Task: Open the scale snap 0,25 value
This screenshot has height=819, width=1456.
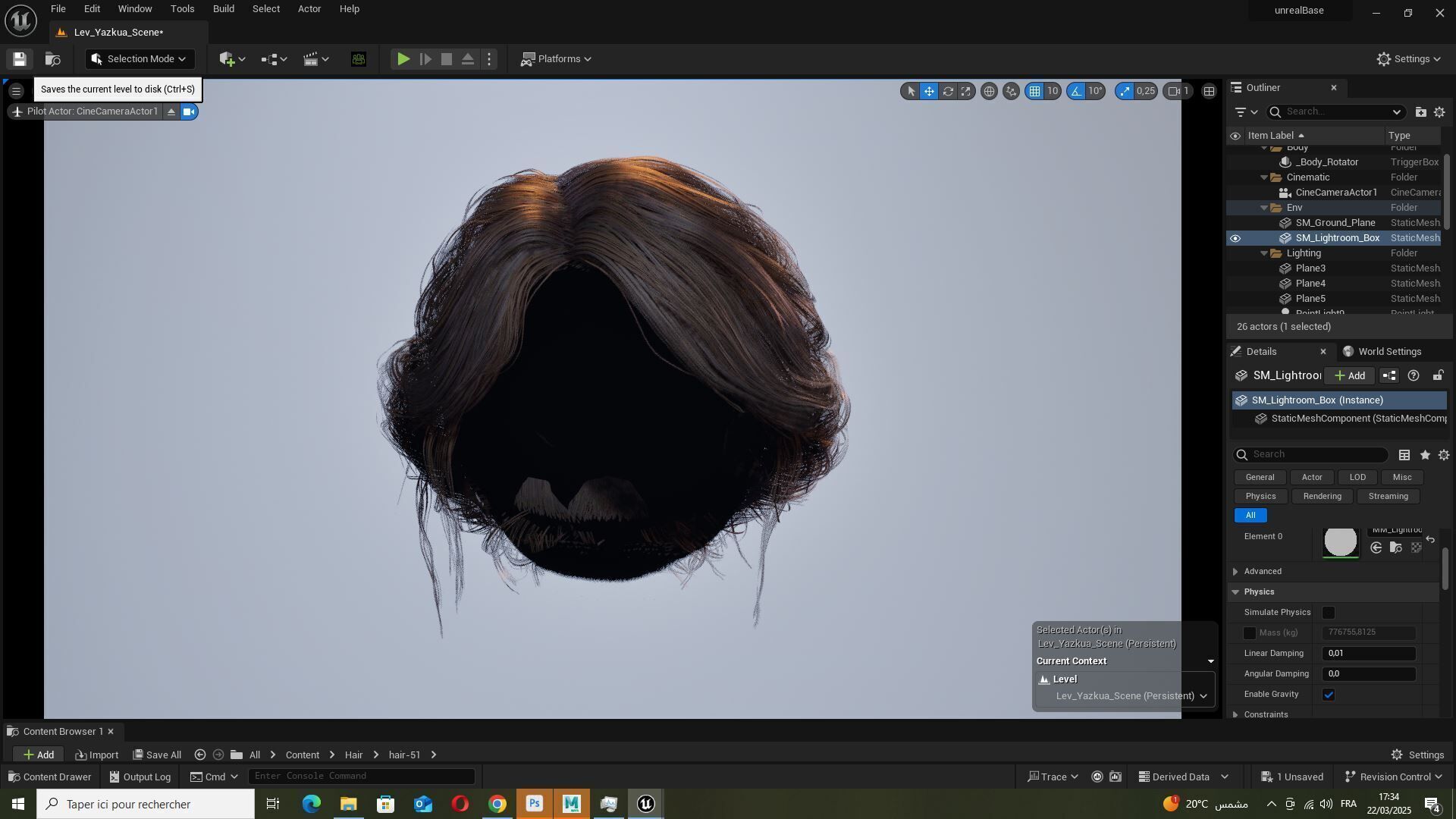Action: click(x=1146, y=92)
